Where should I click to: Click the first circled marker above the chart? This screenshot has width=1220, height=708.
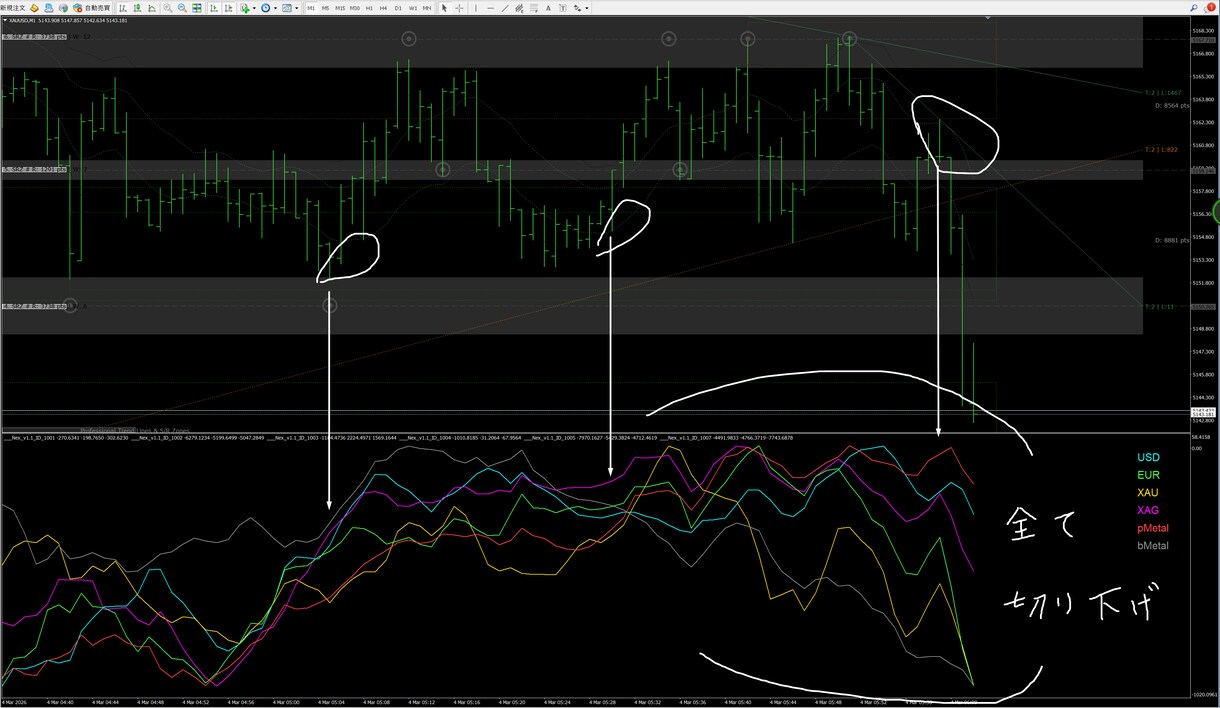(x=408, y=39)
